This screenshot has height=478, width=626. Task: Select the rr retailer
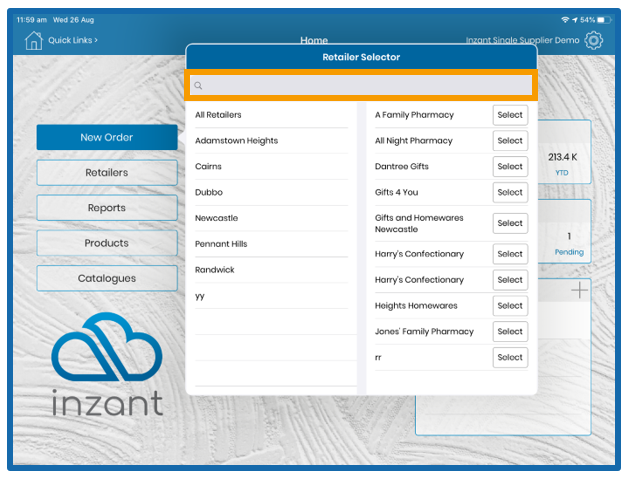tap(510, 357)
